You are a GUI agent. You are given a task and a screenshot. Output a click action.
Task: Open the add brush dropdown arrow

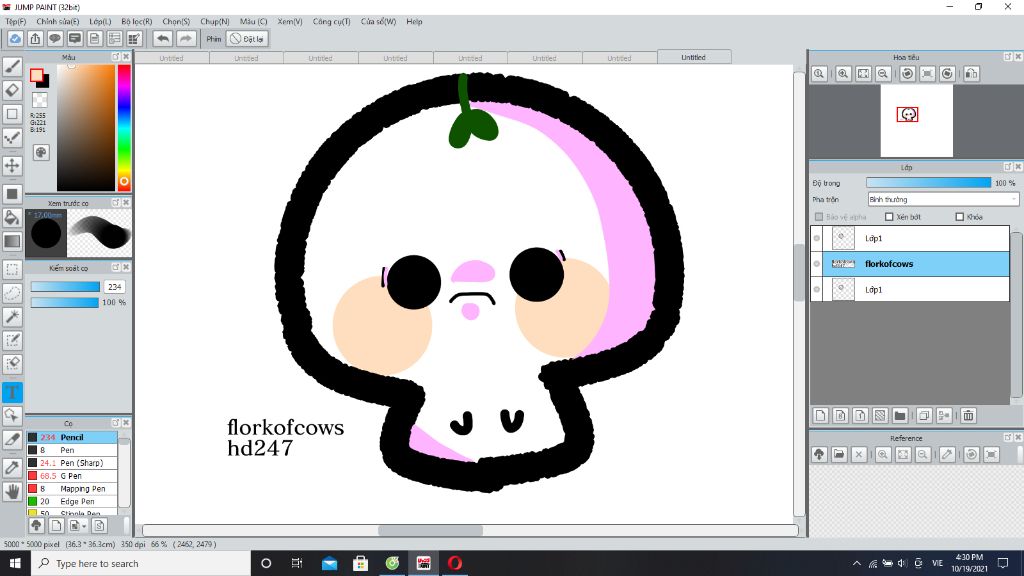pyautogui.click(x=84, y=526)
